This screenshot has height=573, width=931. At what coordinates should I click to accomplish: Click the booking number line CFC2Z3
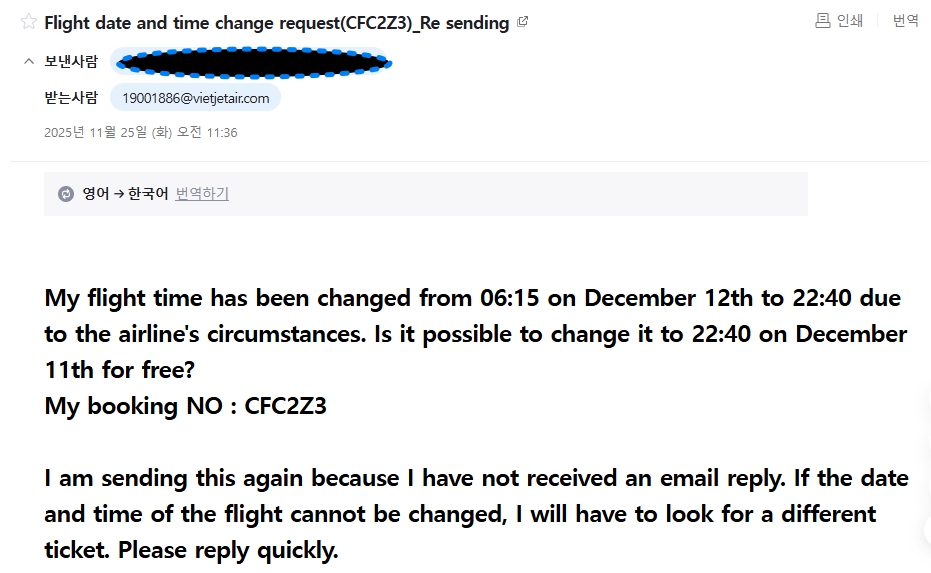[186, 406]
